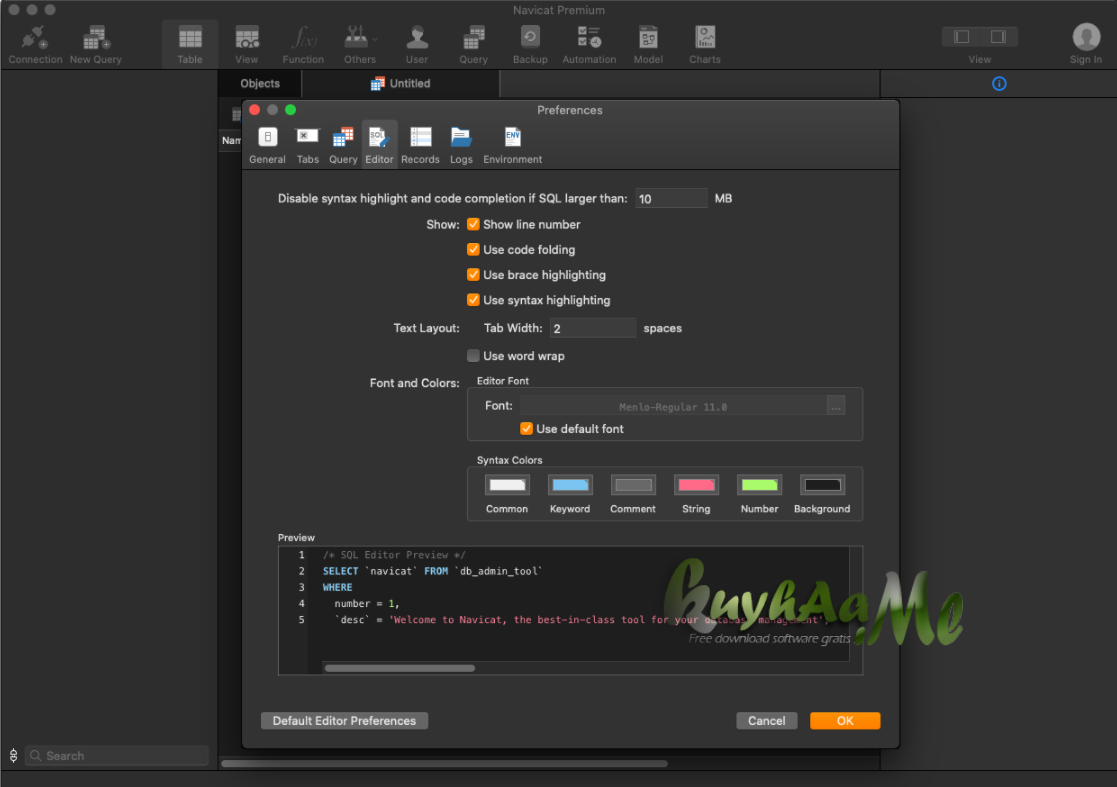The width and height of the screenshot is (1117, 787).
Task: Uncheck Use syntax highlighting
Action: pos(473,300)
